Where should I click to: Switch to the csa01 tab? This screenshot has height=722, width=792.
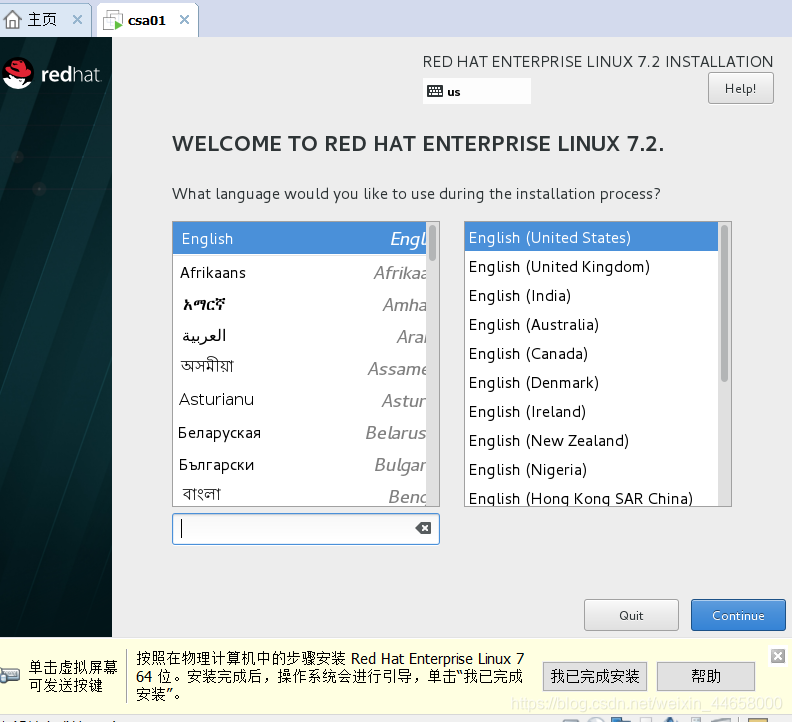coord(147,20)
